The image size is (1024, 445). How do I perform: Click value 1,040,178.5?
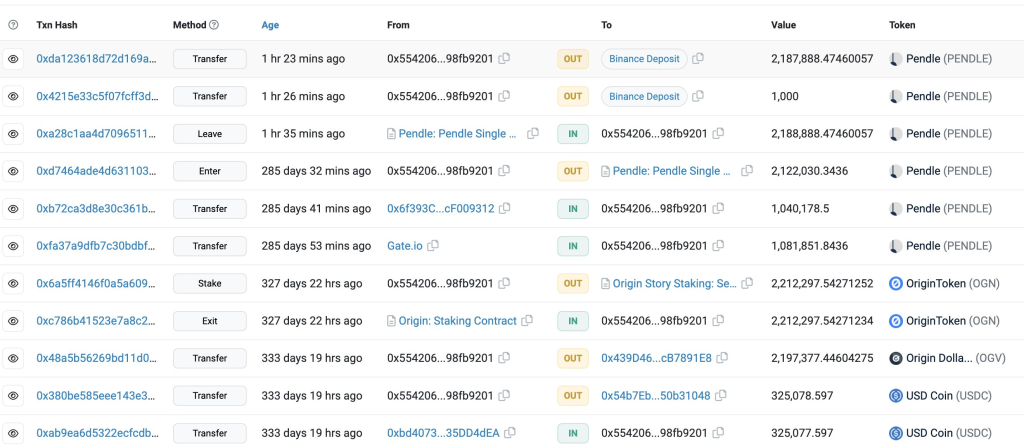pyautogui.click(x=800, y=208)
